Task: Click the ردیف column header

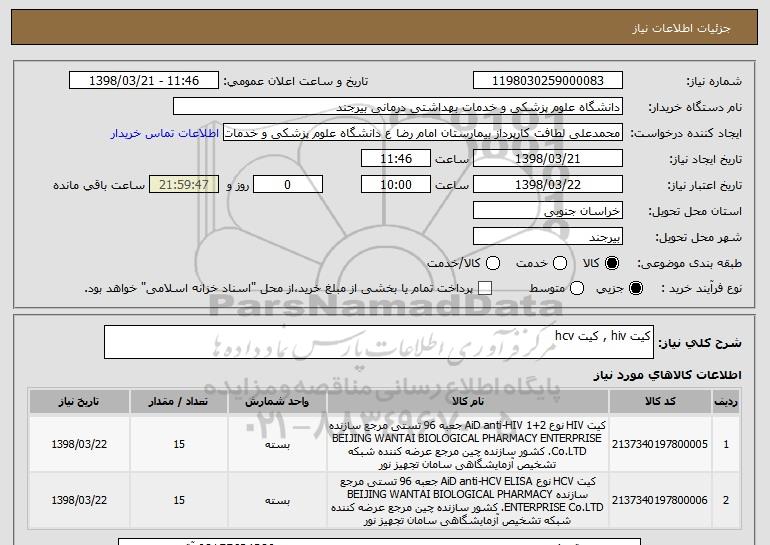Action: (x=726, y=402)
